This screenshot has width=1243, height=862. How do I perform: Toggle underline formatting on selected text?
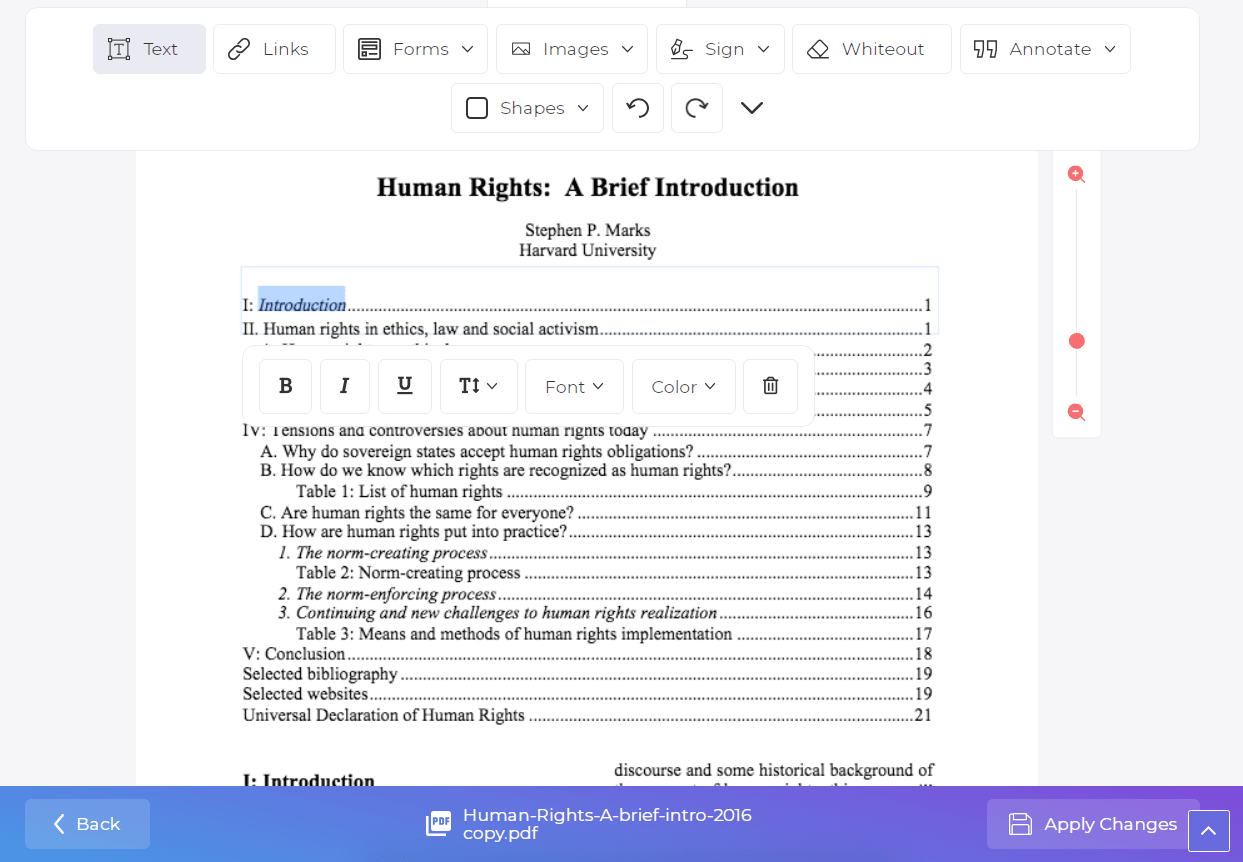(405, 386)
